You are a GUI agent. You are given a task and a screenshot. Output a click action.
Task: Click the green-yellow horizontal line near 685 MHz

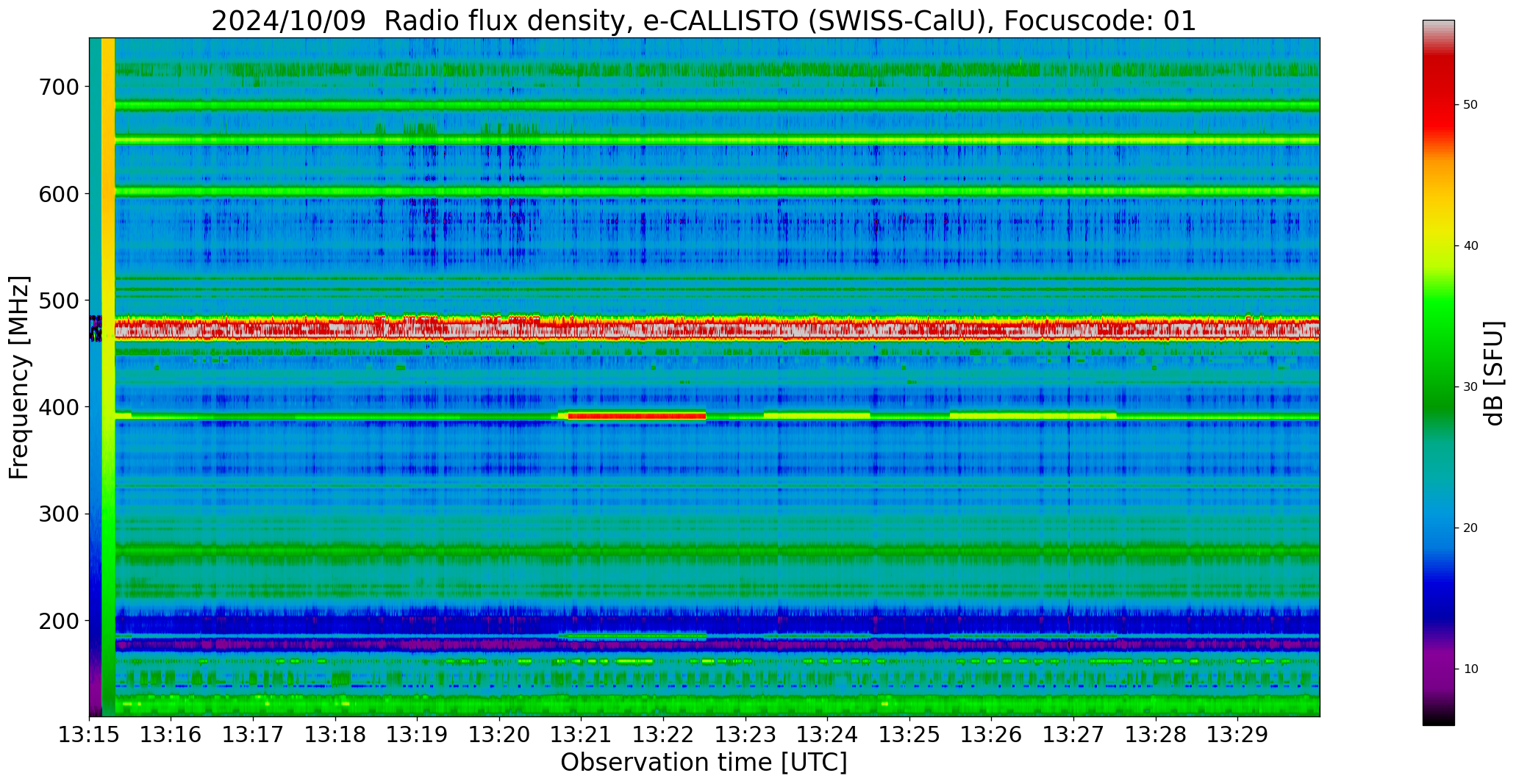point(717,106)
